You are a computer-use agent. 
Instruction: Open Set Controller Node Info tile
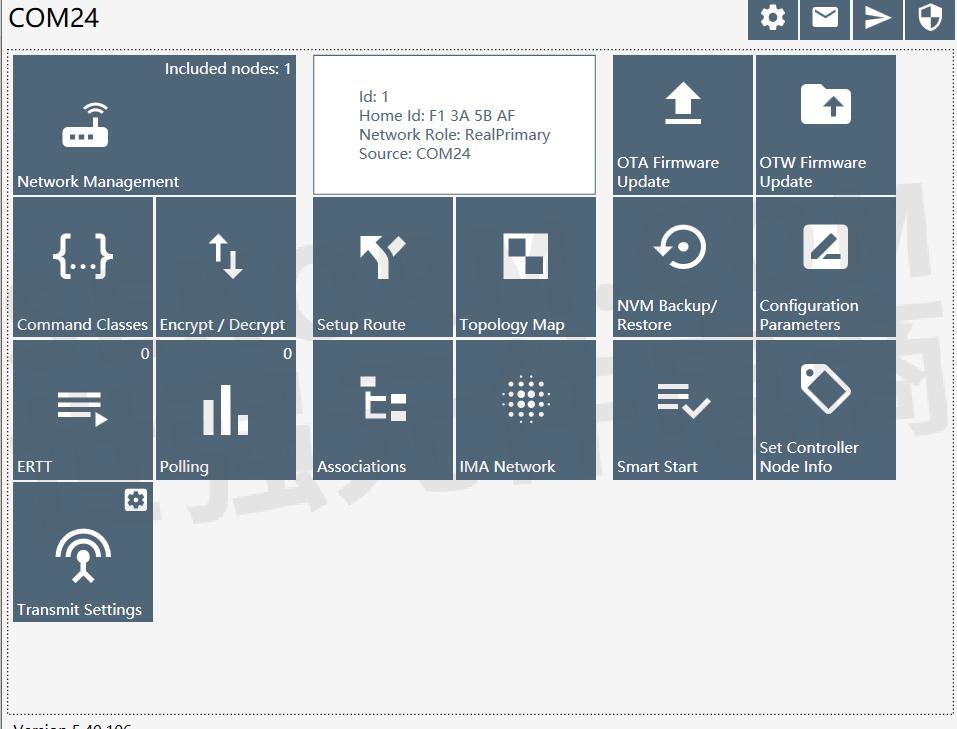click(825, 410)
